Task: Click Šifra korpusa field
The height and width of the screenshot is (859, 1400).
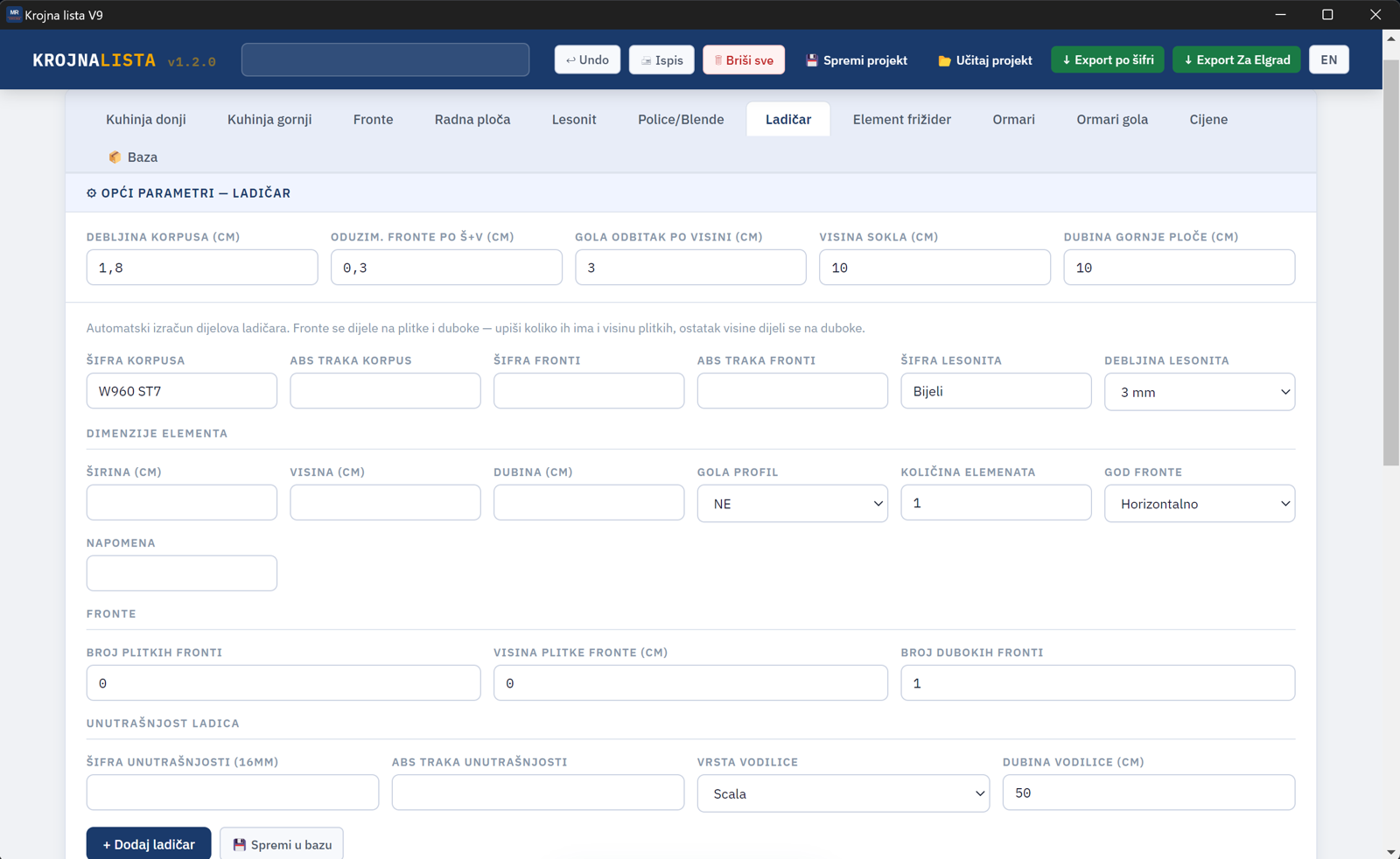Action: [182, 391]
